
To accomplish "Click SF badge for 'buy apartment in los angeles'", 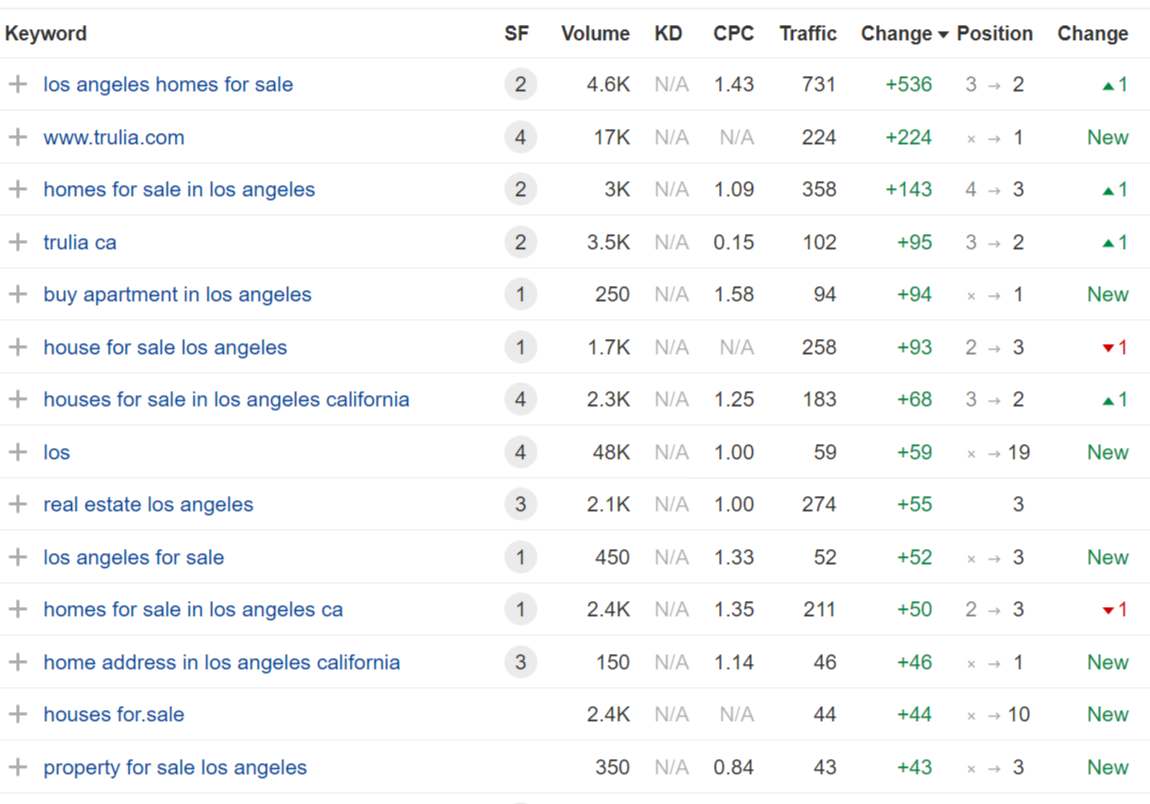I will (520, 295).
